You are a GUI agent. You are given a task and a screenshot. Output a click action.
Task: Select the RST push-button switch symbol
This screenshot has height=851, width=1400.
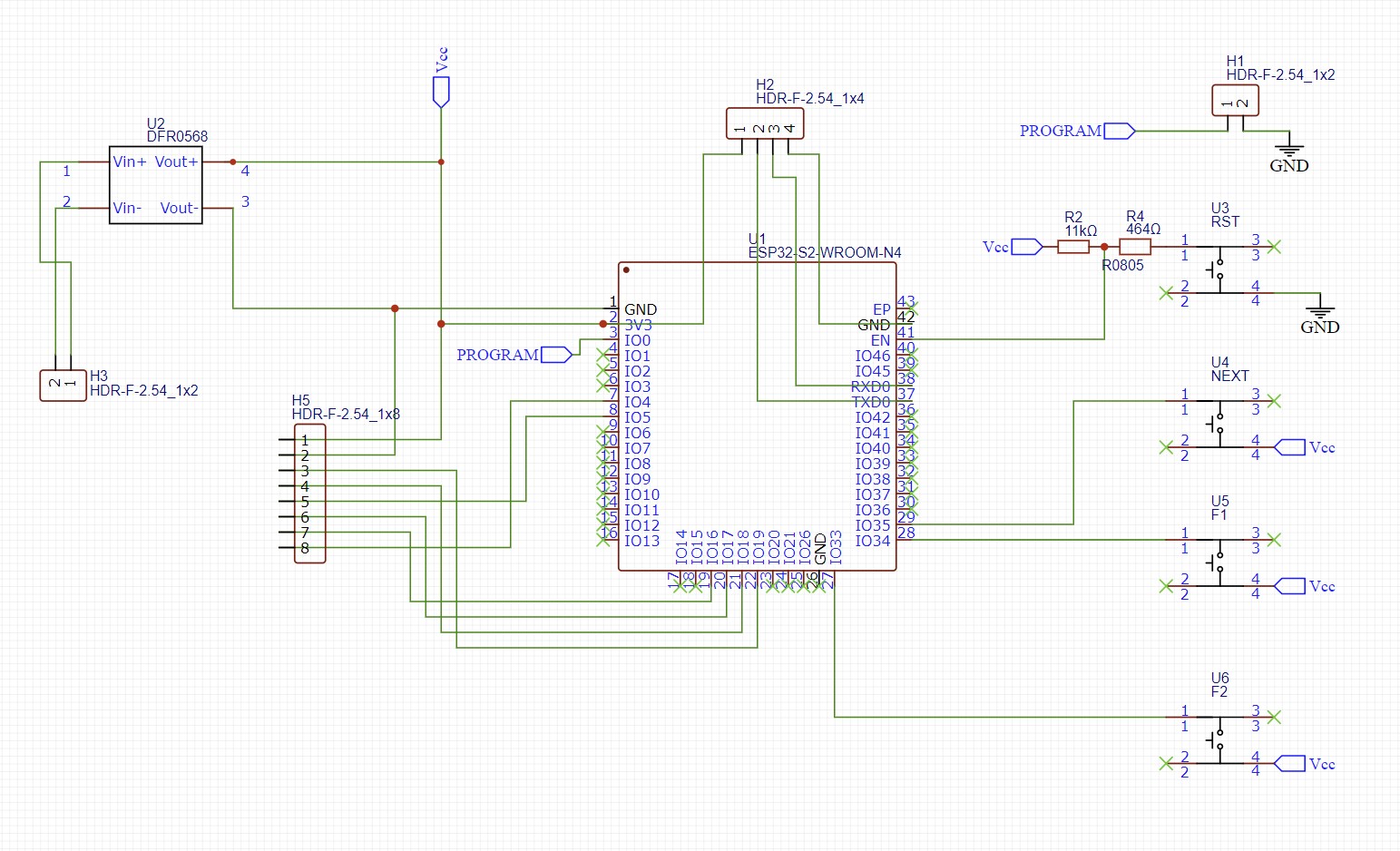(1219, 270)
